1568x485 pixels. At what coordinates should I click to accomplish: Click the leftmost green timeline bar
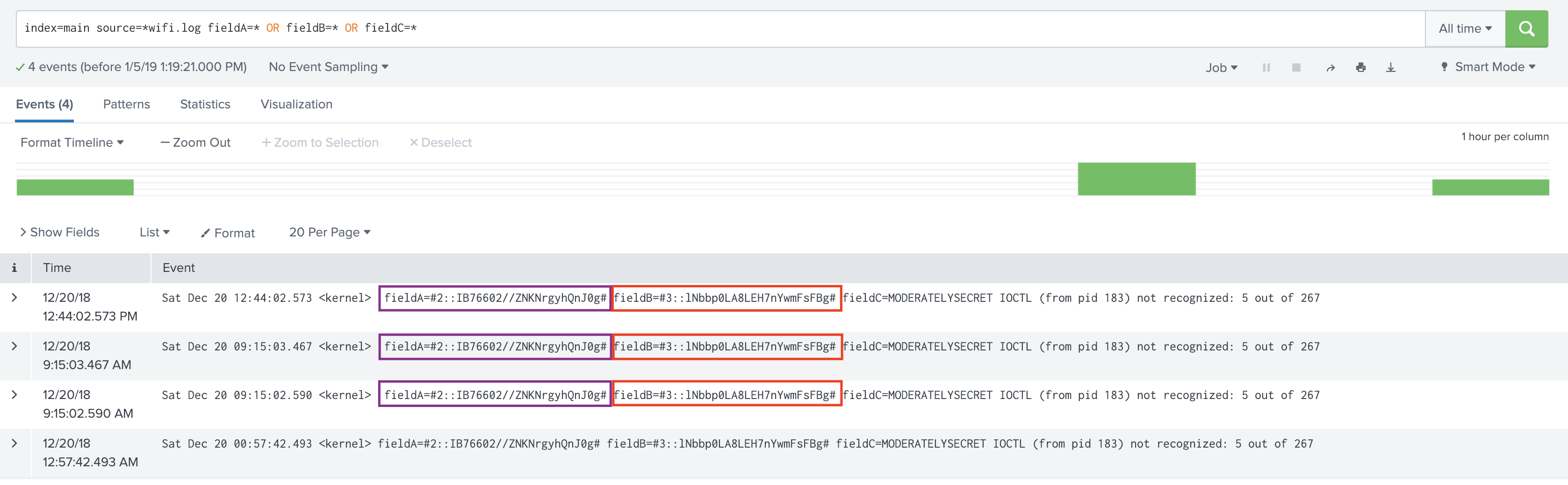point(75,187)
